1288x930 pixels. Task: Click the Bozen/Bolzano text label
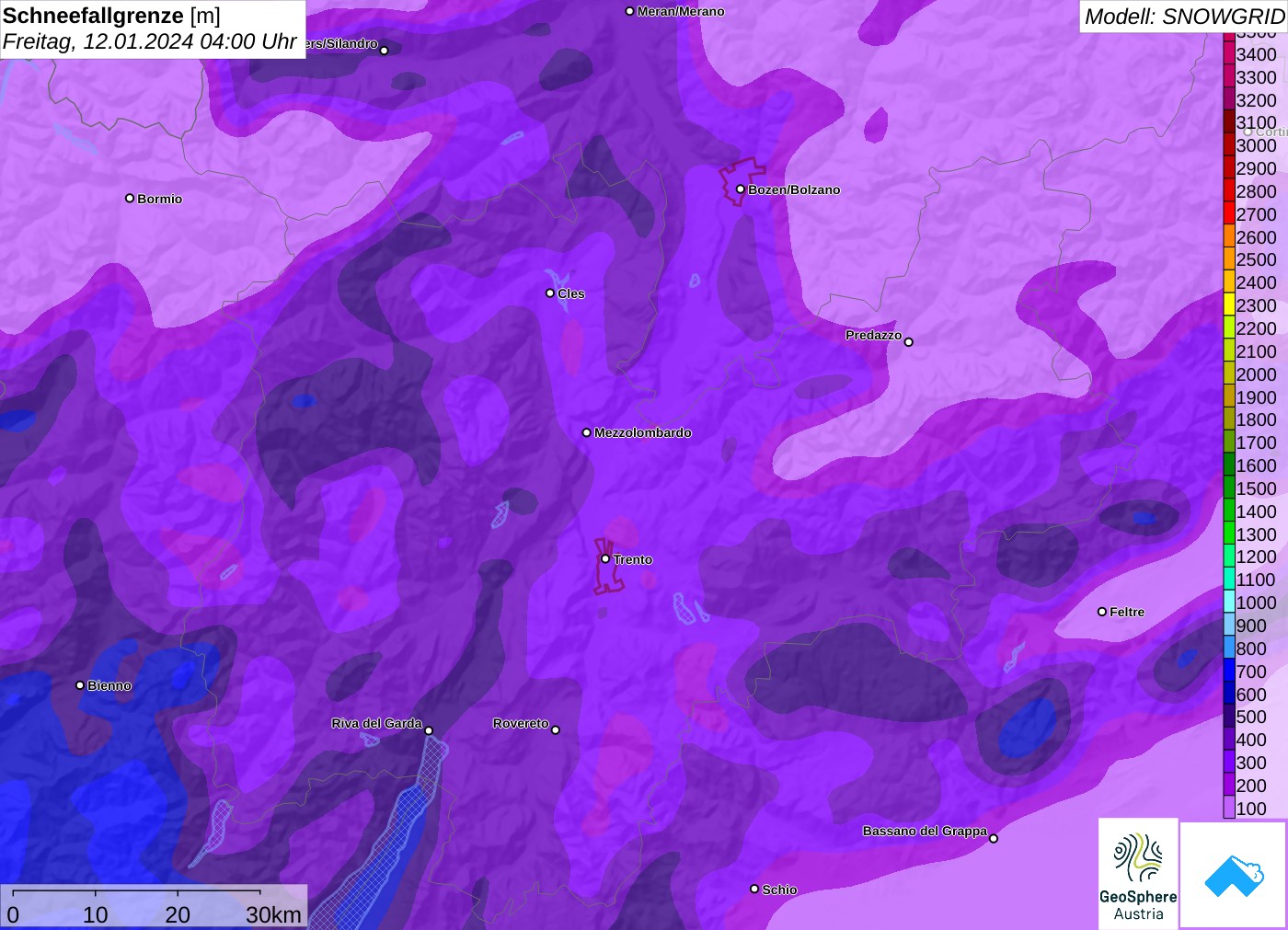[794, 189]
